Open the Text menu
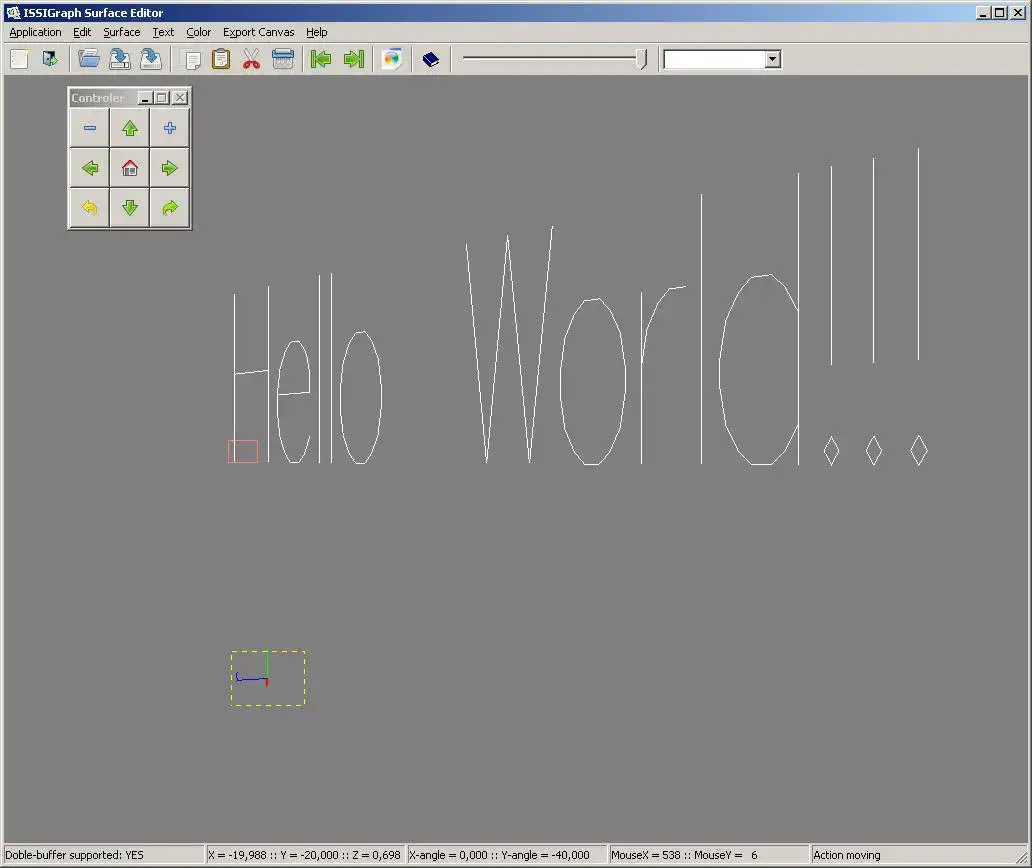 click(x=163, y=32)
